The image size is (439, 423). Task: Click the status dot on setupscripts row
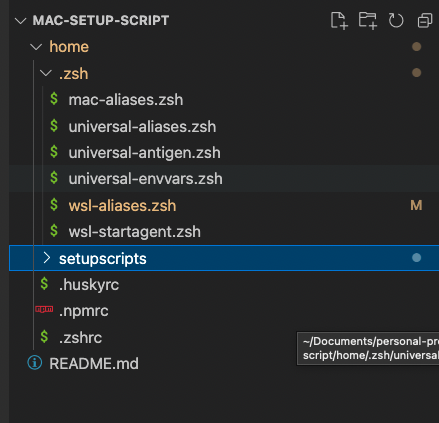(416, 258)
